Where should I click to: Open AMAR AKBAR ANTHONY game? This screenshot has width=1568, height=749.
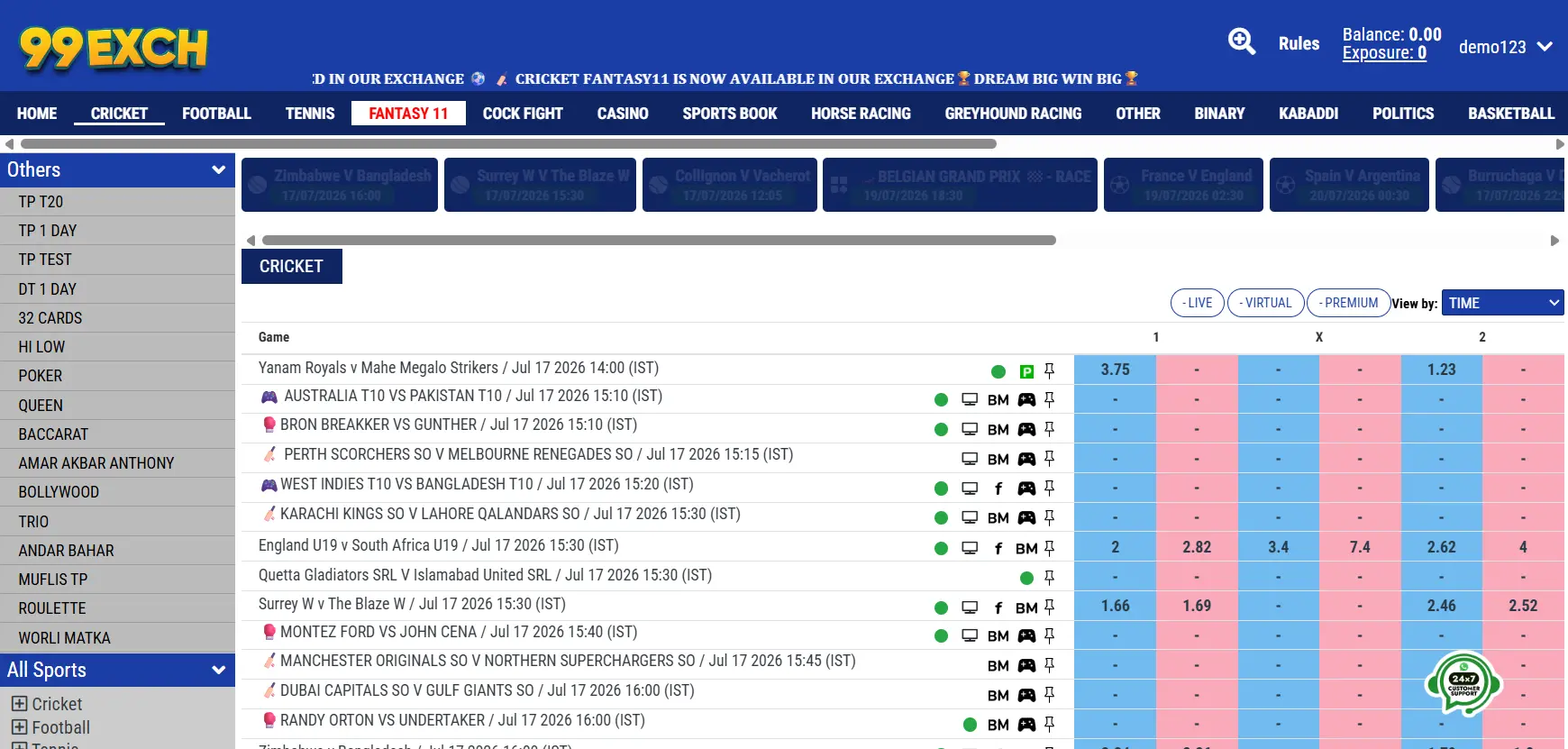(117, 463)
